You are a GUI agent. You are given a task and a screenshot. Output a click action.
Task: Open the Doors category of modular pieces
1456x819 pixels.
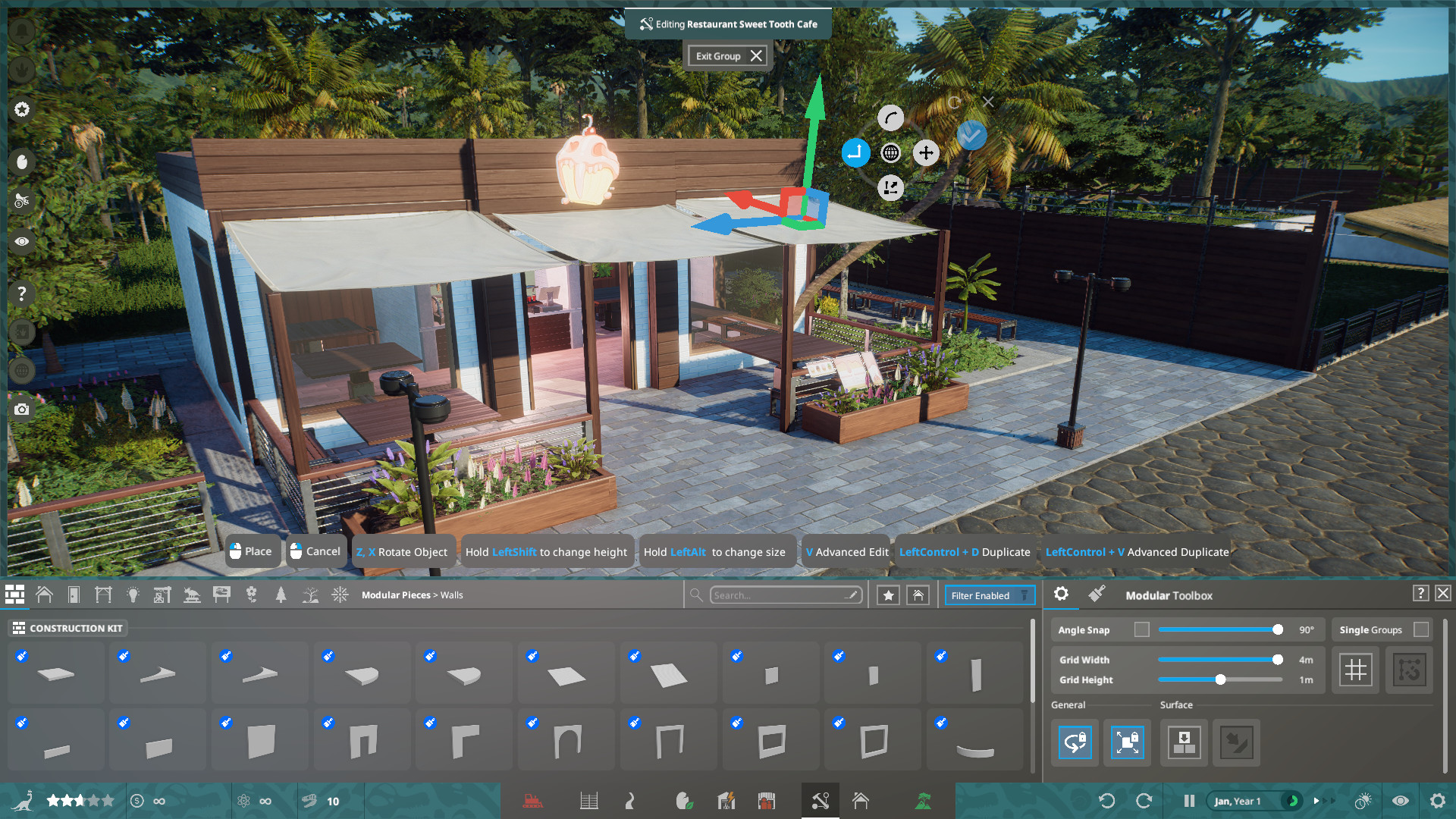pyautogui.click(x=74, y=595)
